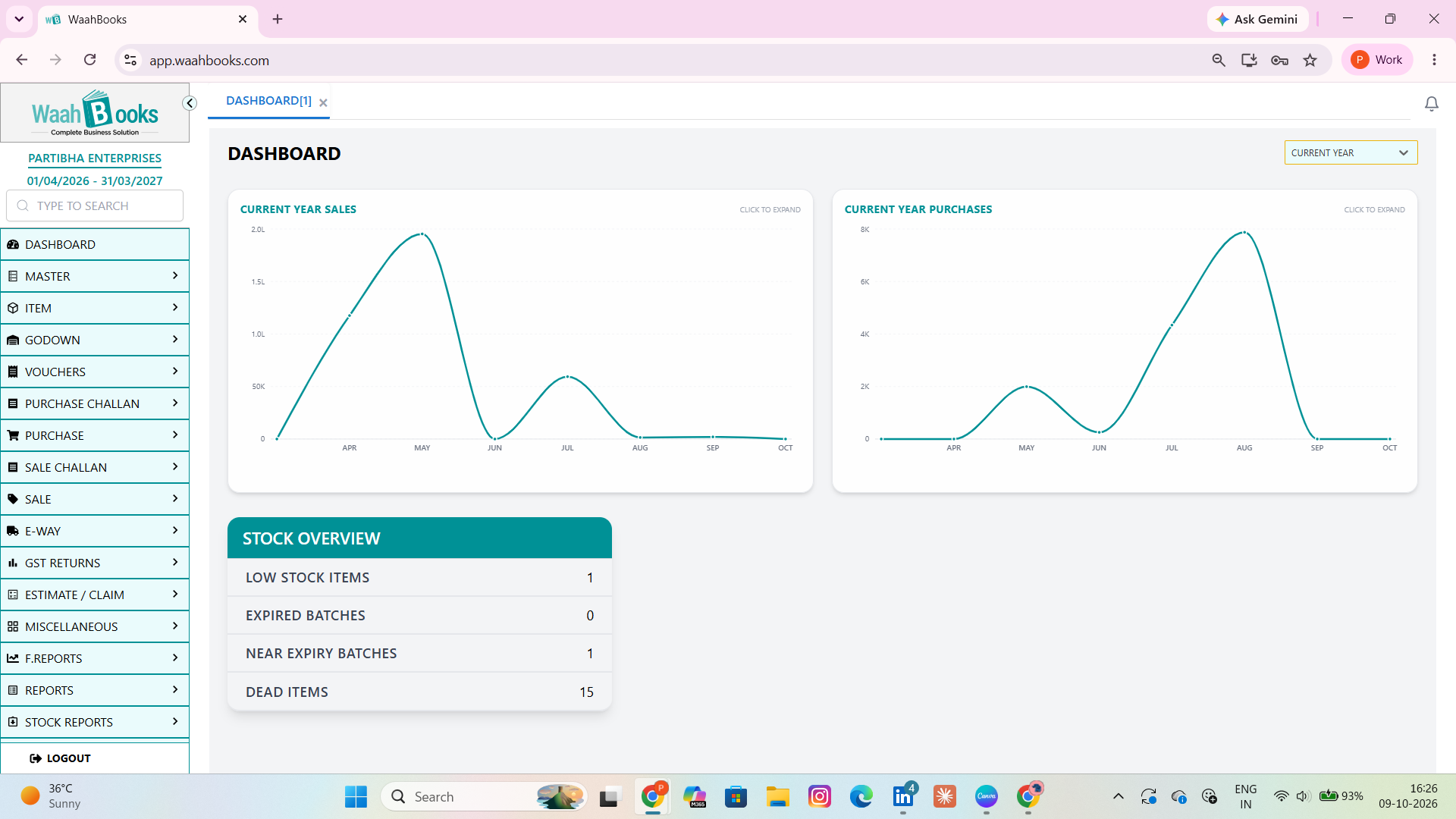Open the NEAR EXPIRY BATCHES row
The image size is (1456, 819).
point(419,653)
